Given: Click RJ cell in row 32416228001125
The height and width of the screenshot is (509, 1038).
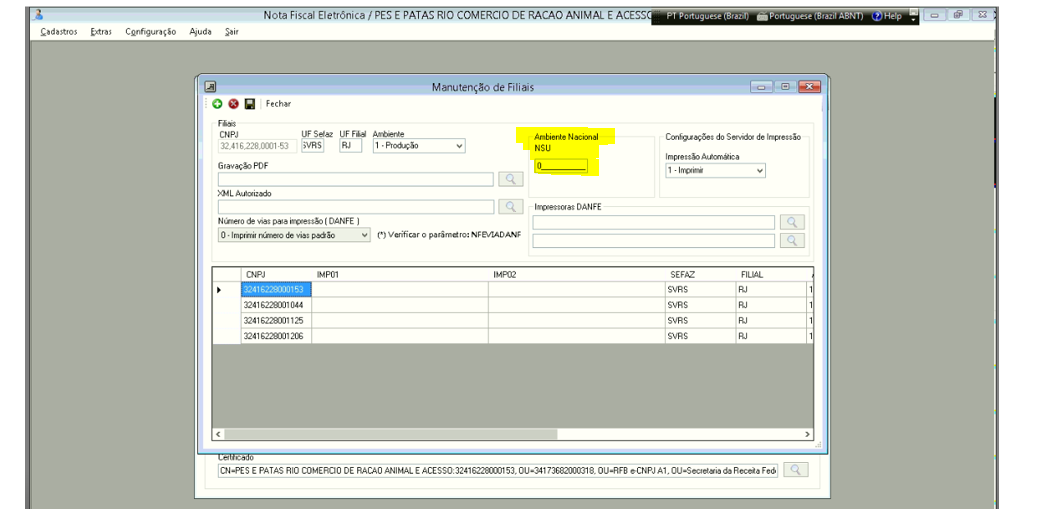Looking at the screenshot, I should (x=771, y=320).
